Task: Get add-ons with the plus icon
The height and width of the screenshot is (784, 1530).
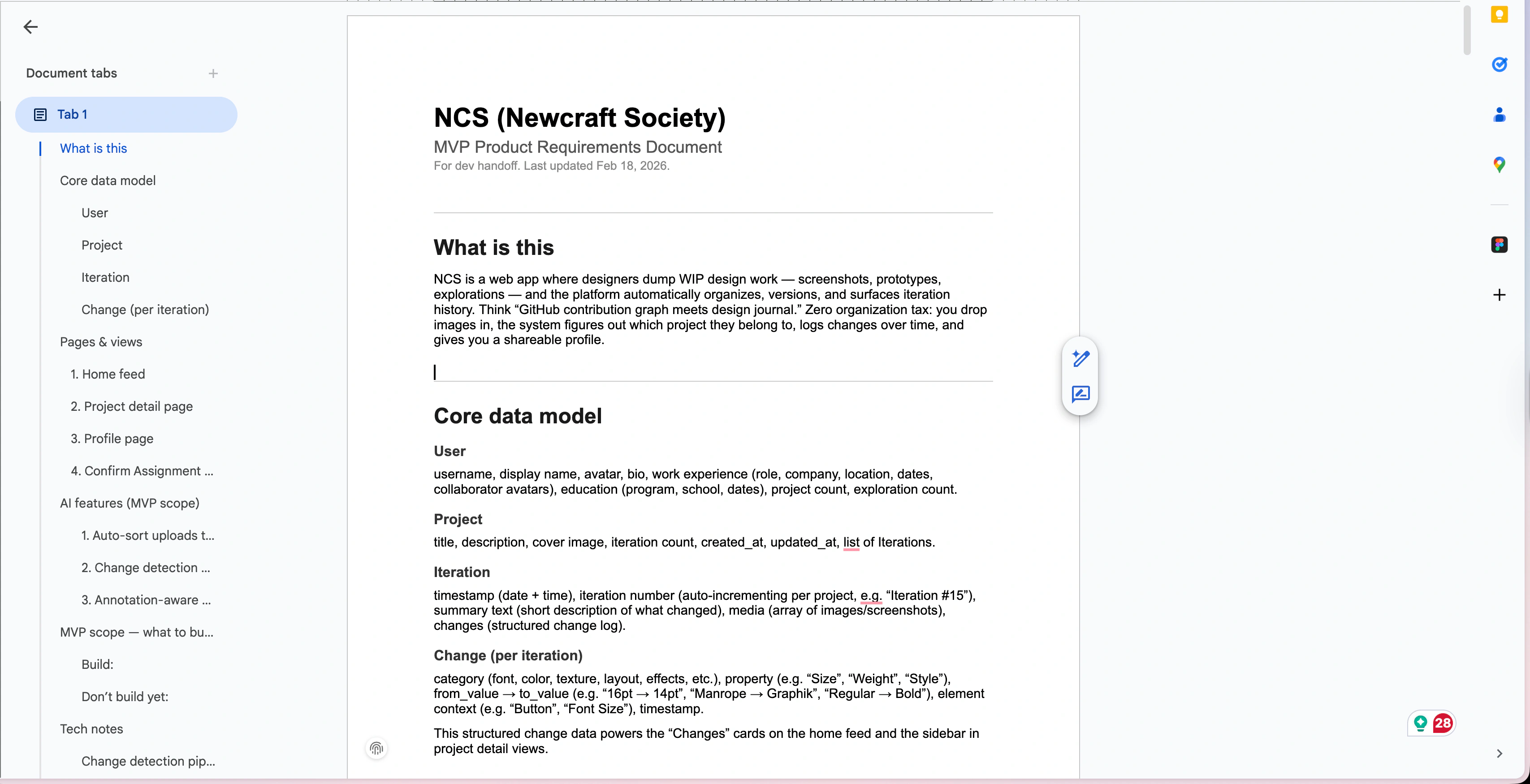Action: pyautogui.click(x=1499, y=295)
